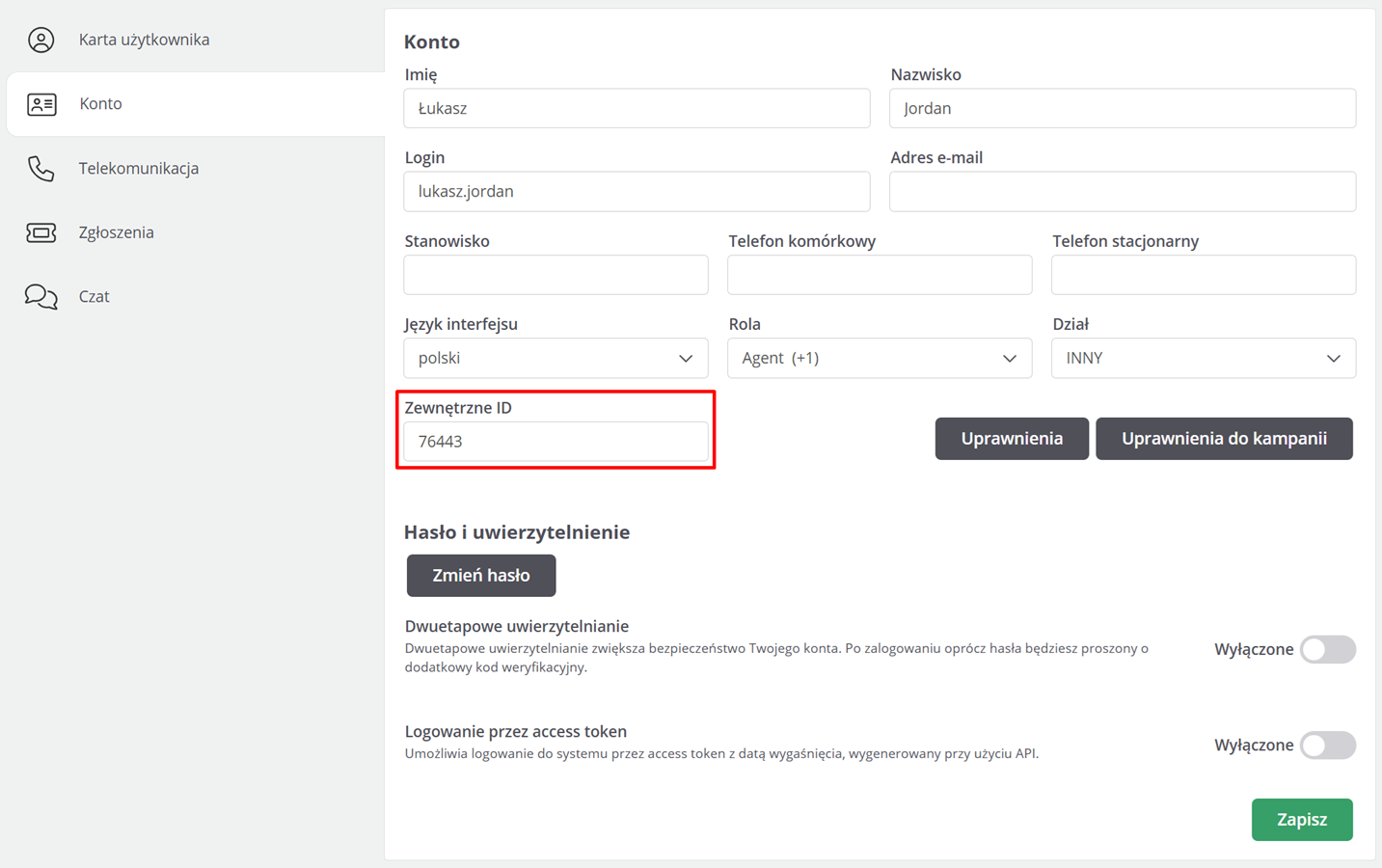The width and height of the screenshot is (1382, 868).
Task: Open Uprawnienia do kampanii
Action: 1224,439
